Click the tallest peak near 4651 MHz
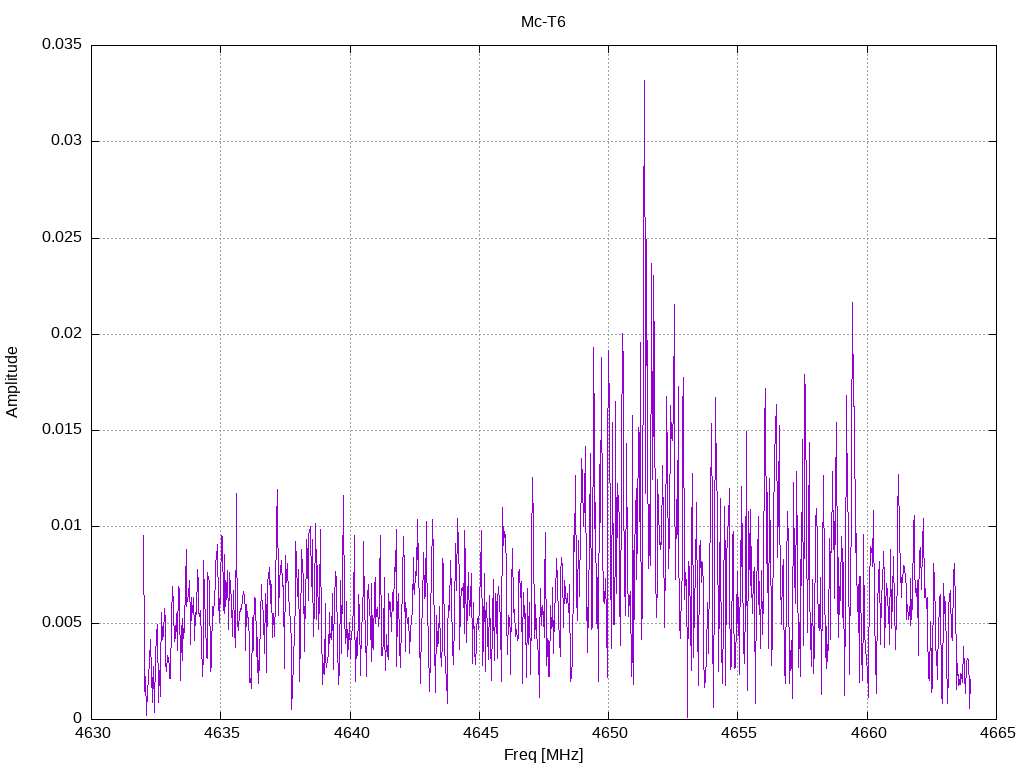 click(x=644, y=83)
